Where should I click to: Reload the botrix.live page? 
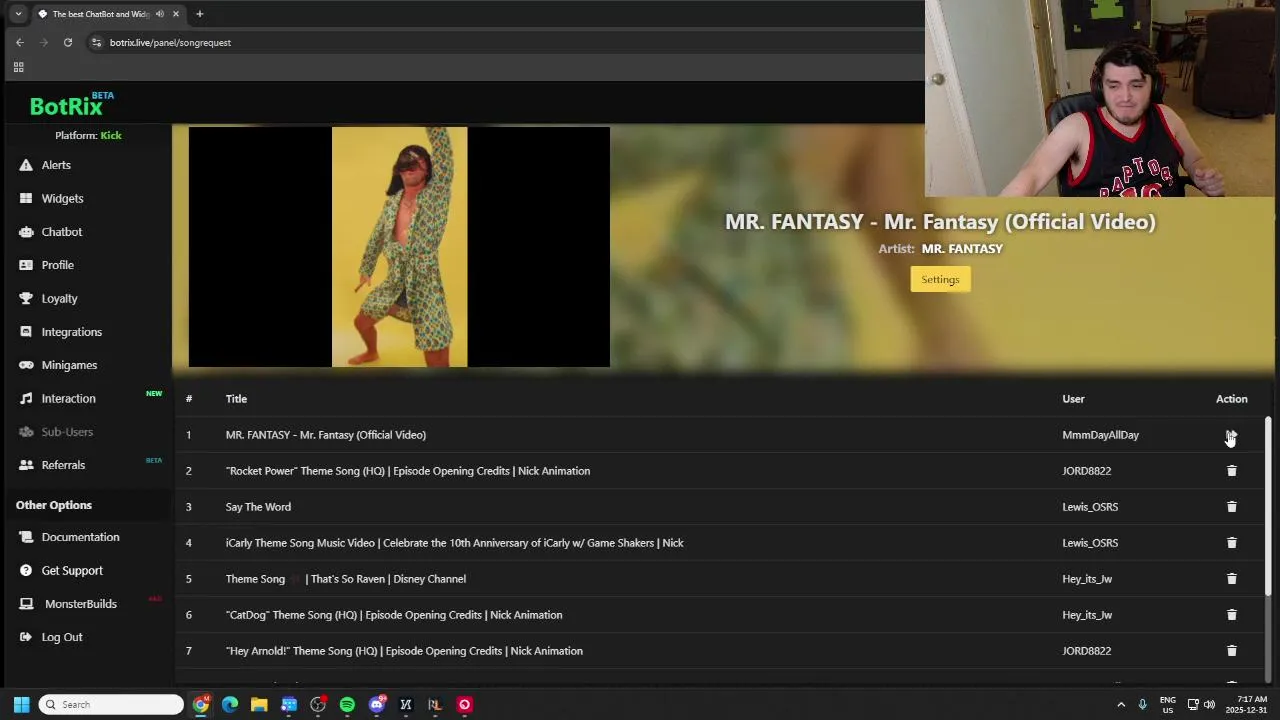click(x=68, y=42)
